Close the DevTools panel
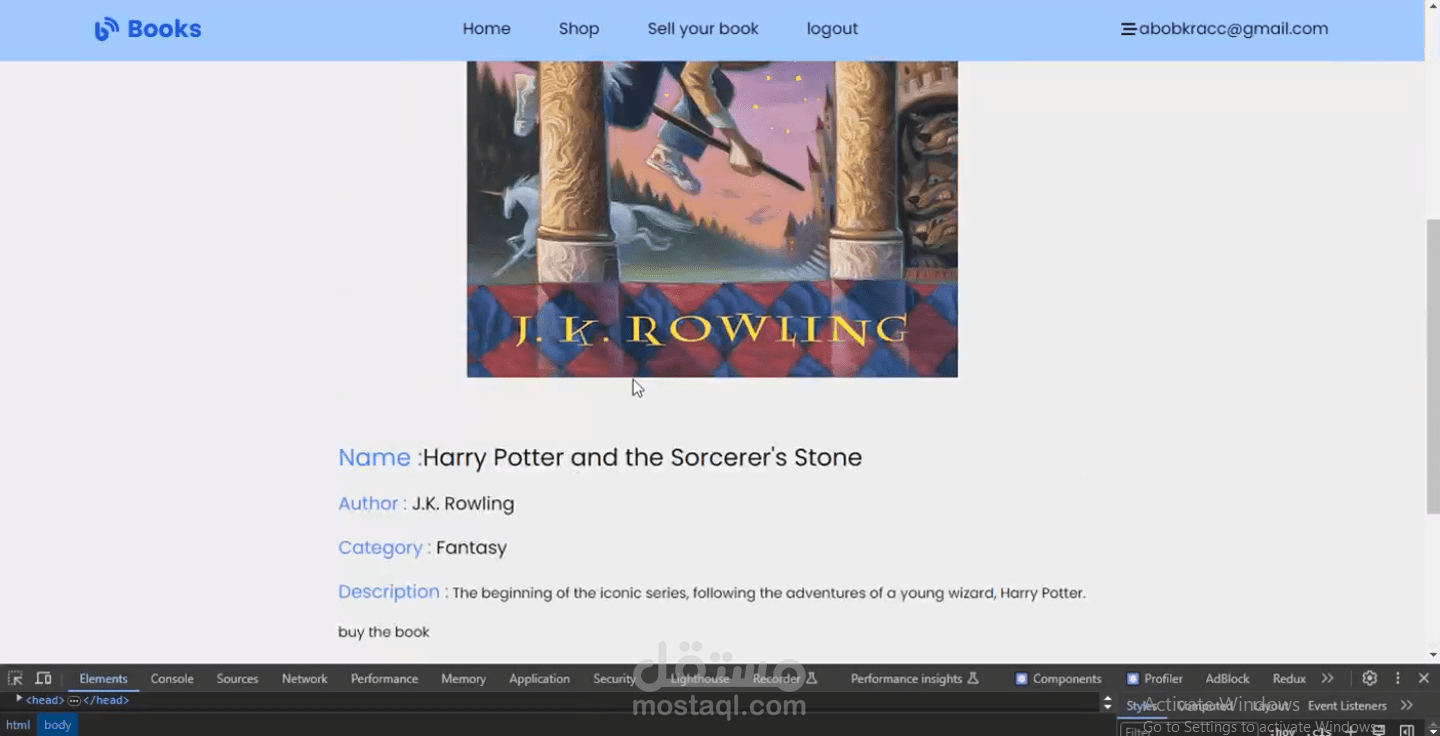 tap(1424, 678)
